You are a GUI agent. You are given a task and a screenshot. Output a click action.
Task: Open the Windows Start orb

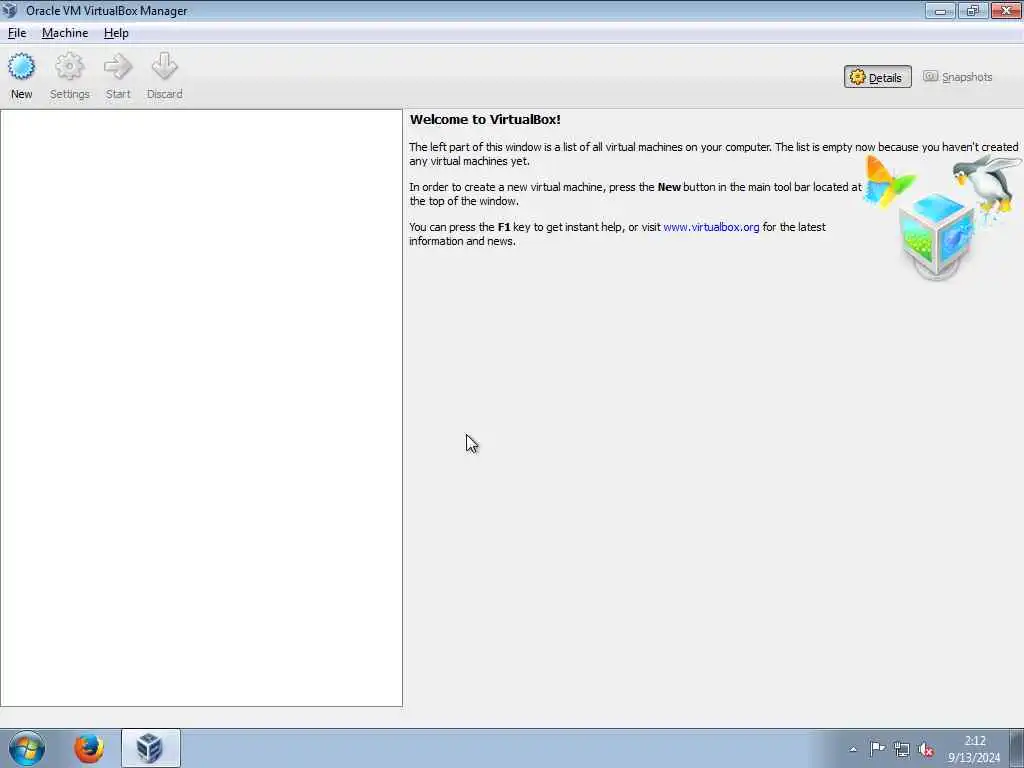[27, 748]
